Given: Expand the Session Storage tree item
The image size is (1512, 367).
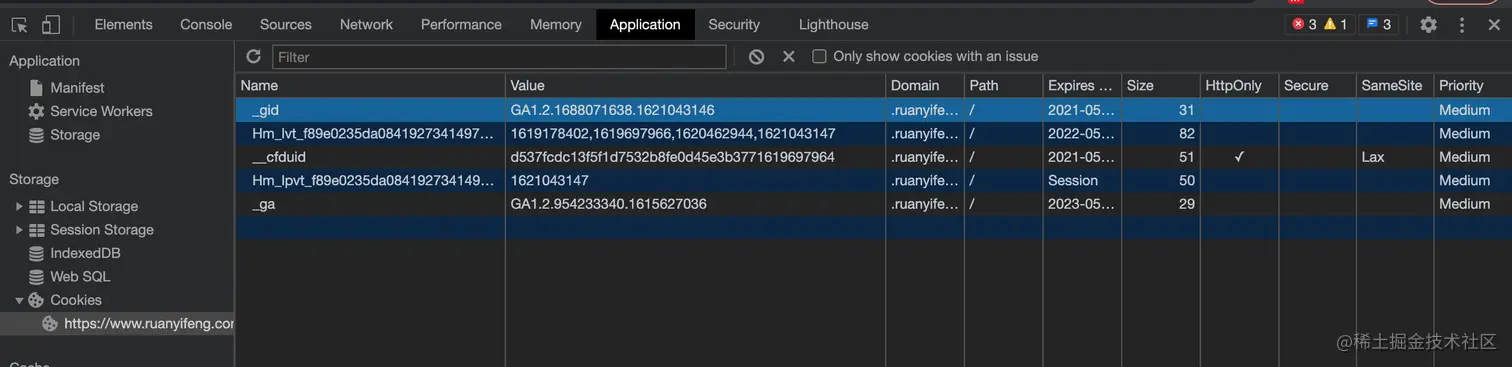Looking at the screenshot, I should (x=19, y=230).
